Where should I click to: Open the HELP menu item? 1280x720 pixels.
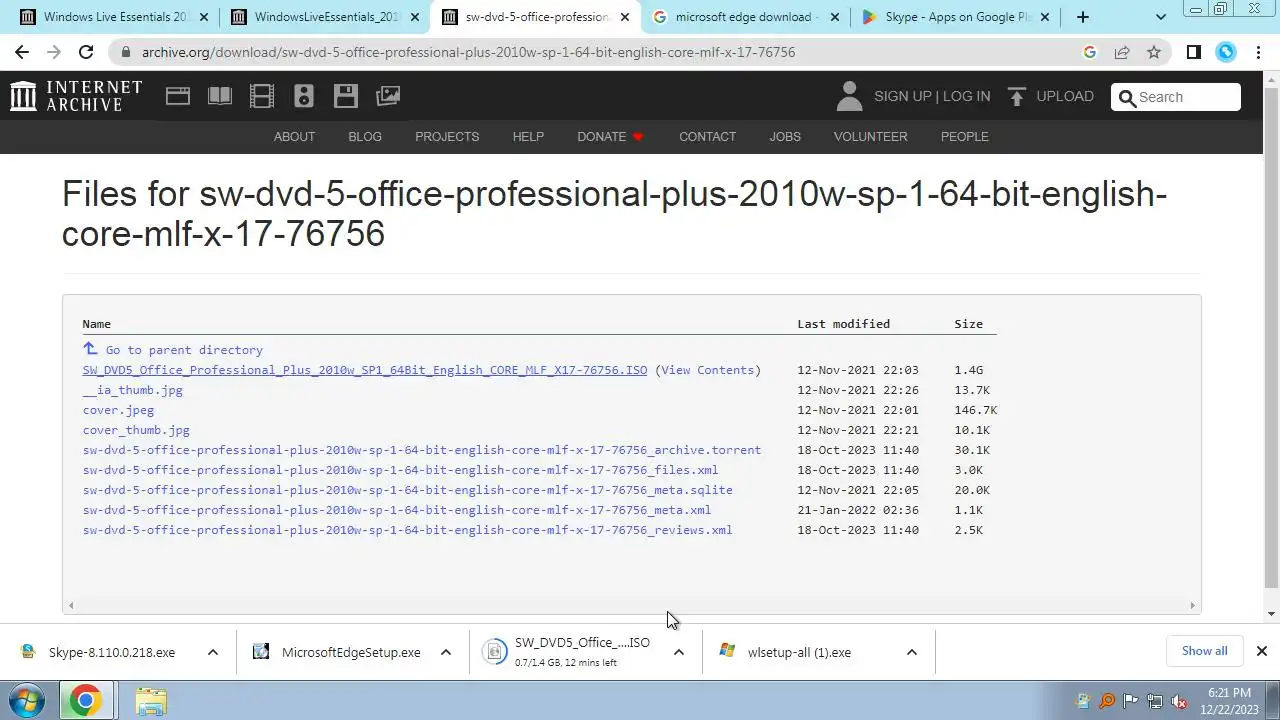click(x=528, y=137)
